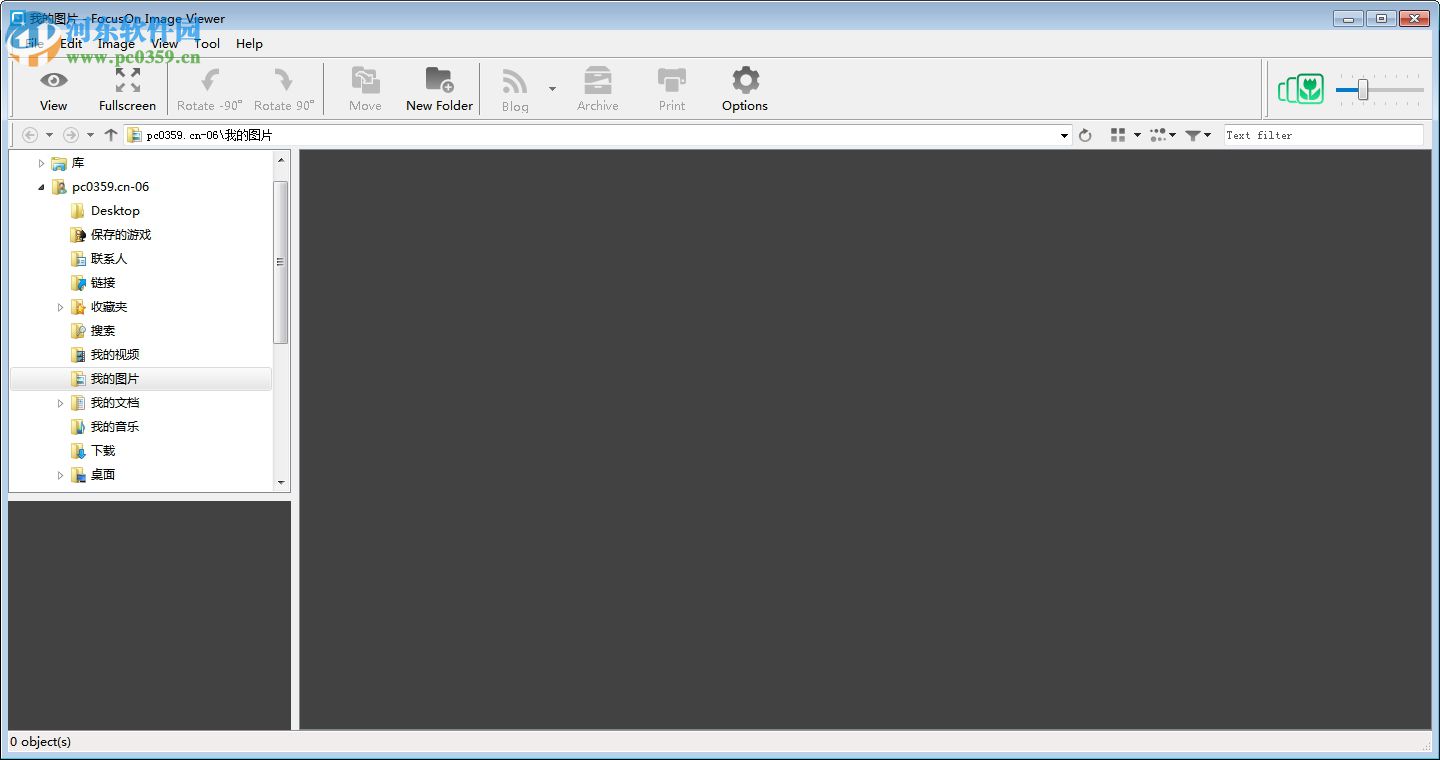The height and width of the screenshot is (760, 1440).
Task: Navigate up one folder level
Action: click(110, 134)
